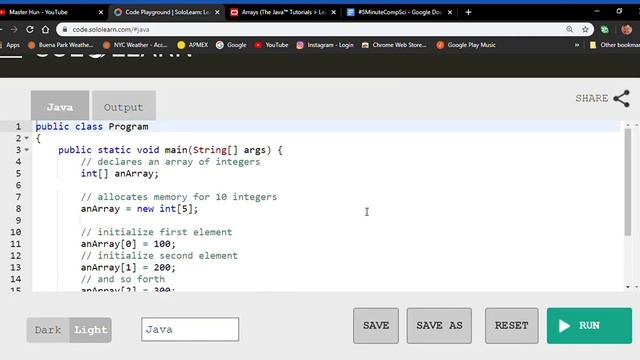Click the site lock icon in address bar
640x360 pixels.
[x=64, y=29]
